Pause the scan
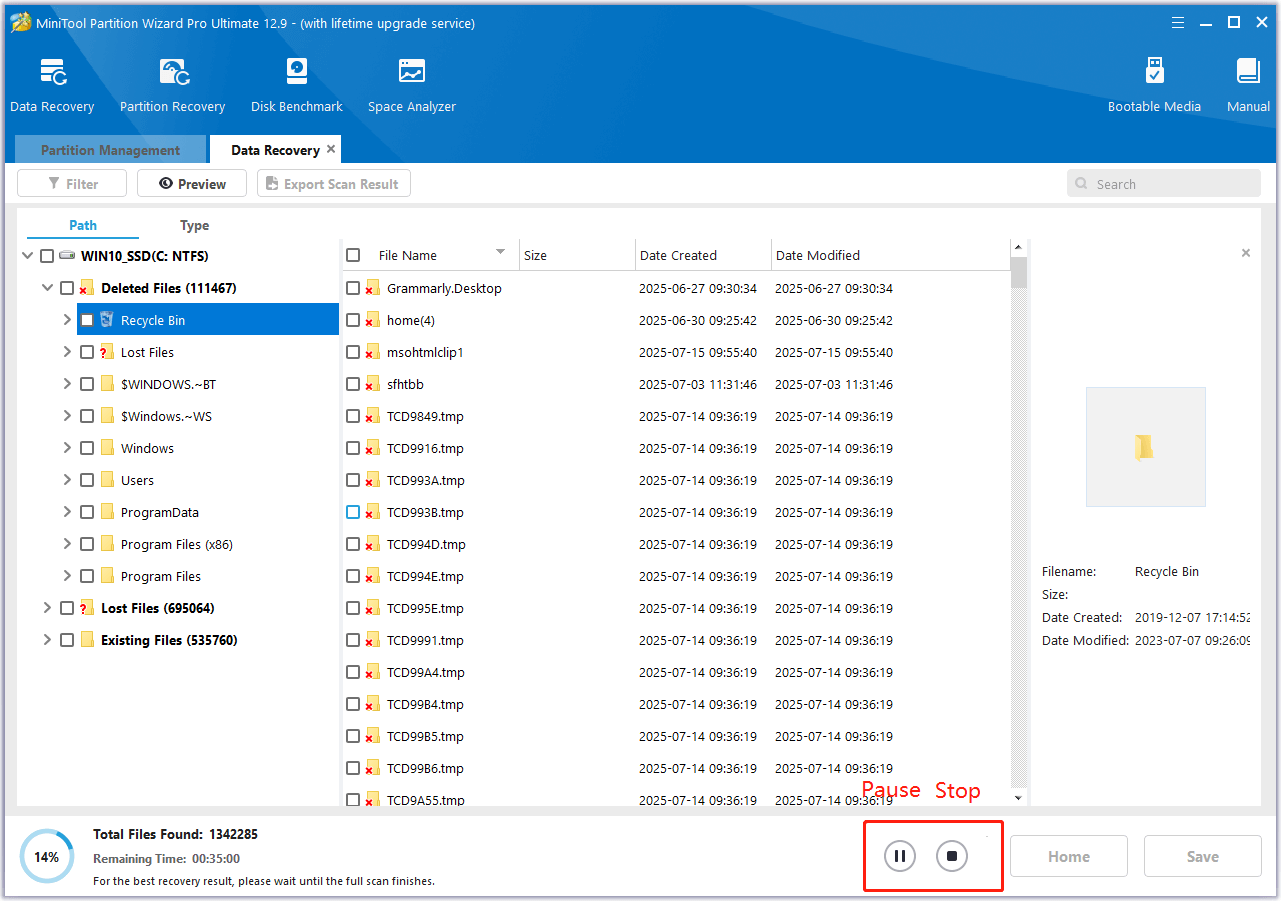Viewport: 1281px width, 901px height. (x=900, y=856)
